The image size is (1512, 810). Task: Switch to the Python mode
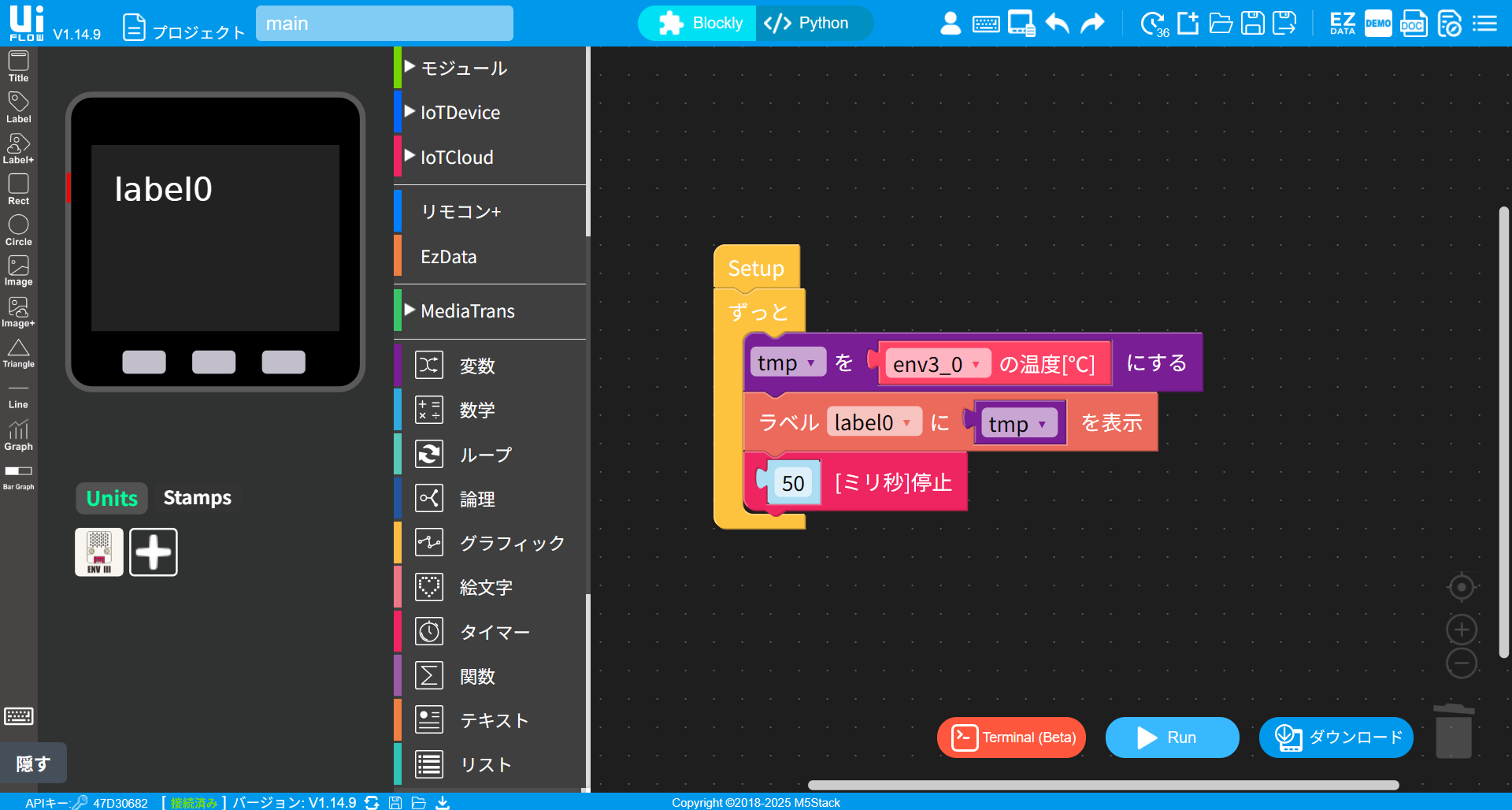click(813, 23)
